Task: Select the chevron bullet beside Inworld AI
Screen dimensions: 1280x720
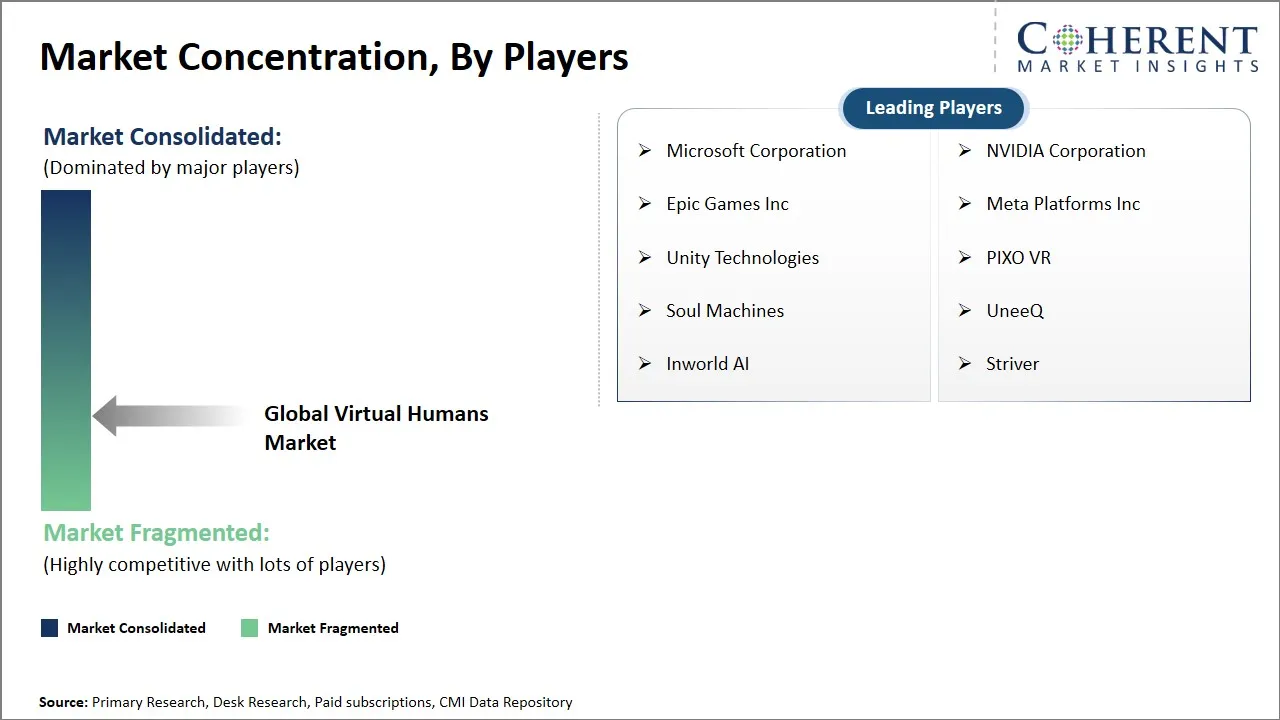Action: (x=645, y=364)
